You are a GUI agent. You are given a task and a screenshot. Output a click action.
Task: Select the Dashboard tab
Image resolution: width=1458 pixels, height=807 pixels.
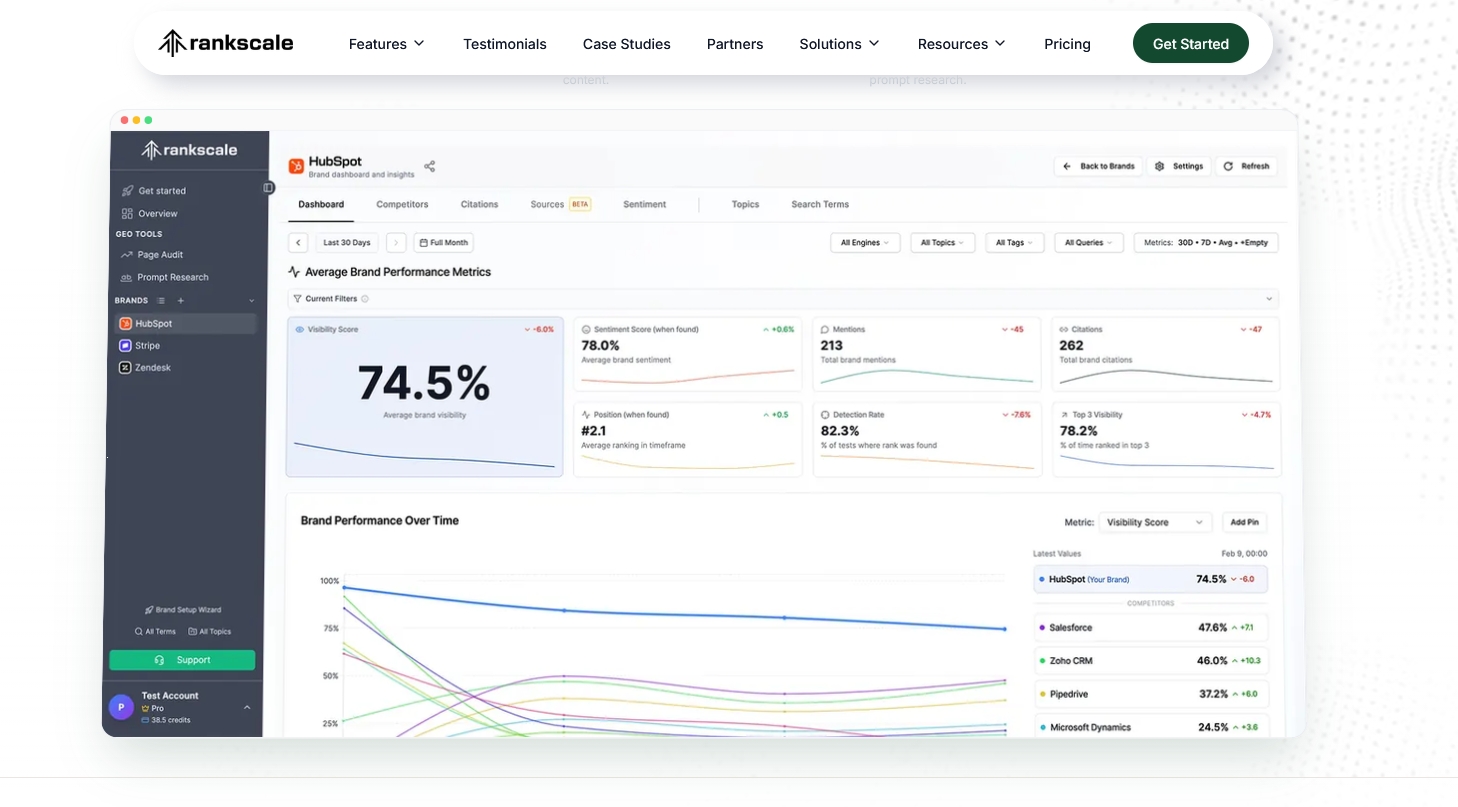pos(321,204)
